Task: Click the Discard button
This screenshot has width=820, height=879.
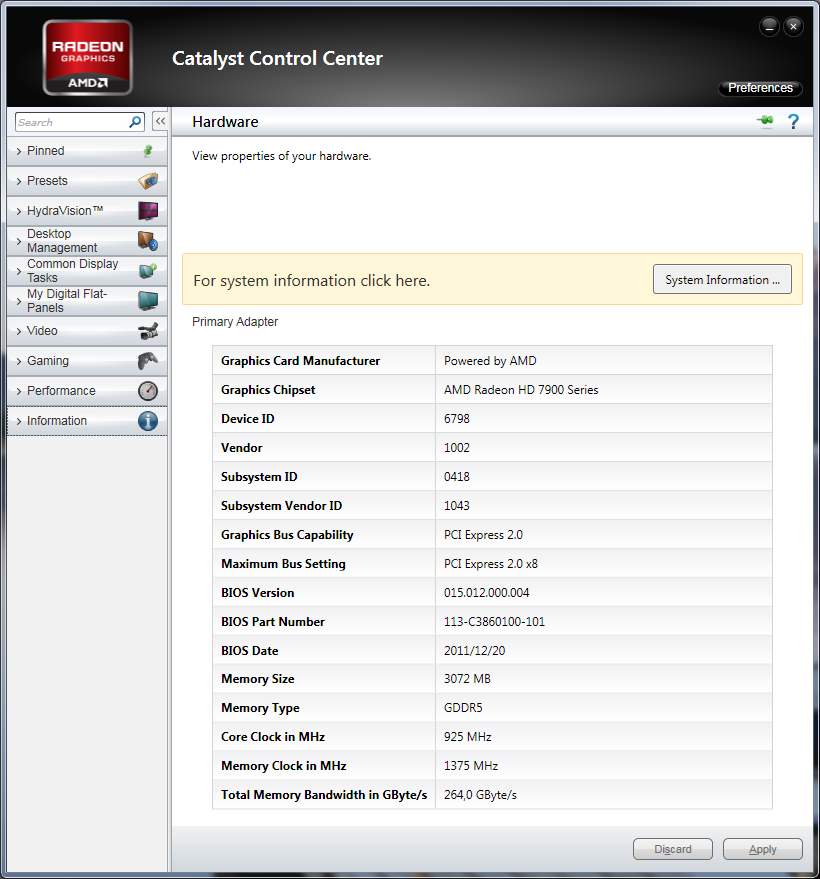Action: [x=673, y=849]
